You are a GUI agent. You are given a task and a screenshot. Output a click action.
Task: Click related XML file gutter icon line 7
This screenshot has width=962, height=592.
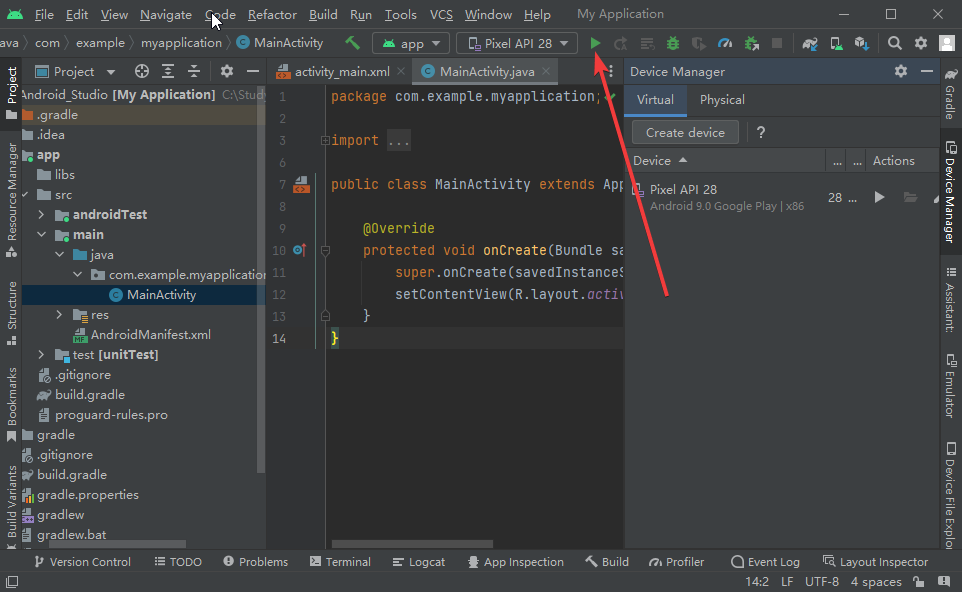pyautogui.click(x=301, y=184)
